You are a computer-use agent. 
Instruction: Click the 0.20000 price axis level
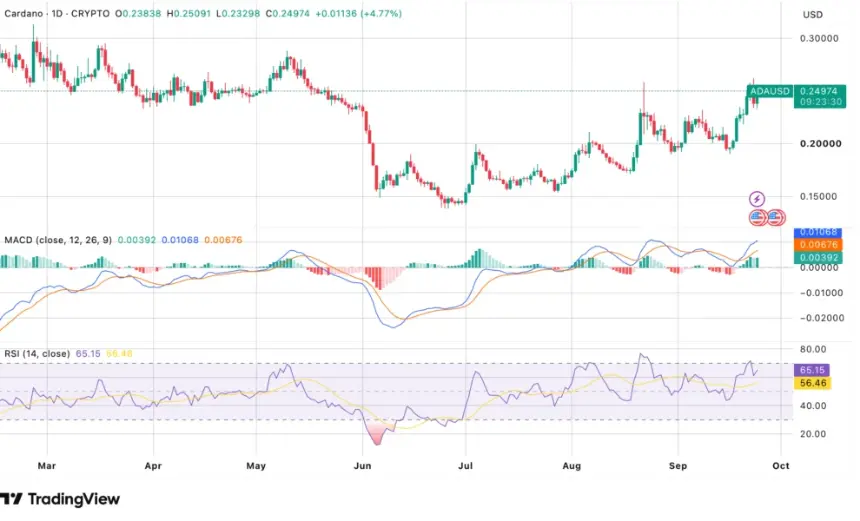pos(821,144)
